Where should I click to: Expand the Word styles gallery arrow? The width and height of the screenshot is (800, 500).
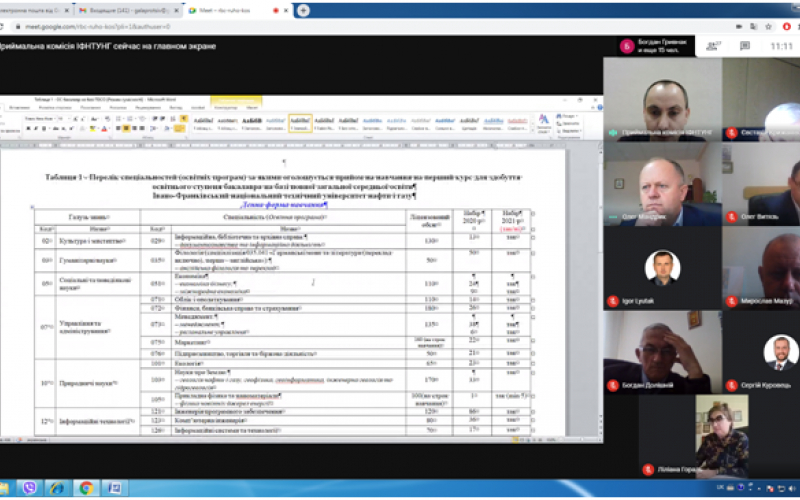pyautogui.click(x=531, y=131)
